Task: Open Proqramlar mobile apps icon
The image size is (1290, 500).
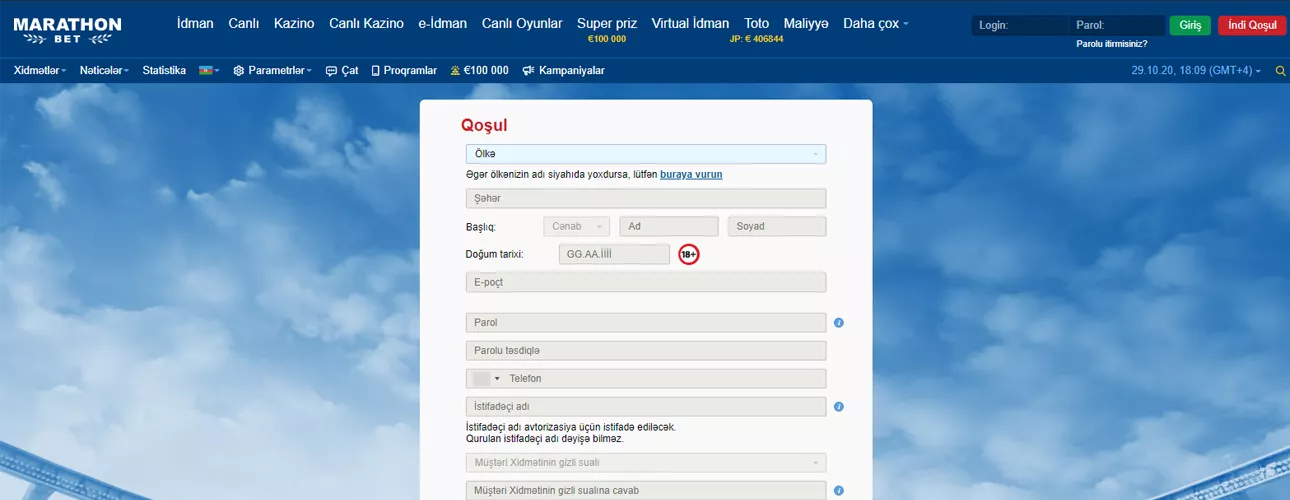Action: [376, 71]
